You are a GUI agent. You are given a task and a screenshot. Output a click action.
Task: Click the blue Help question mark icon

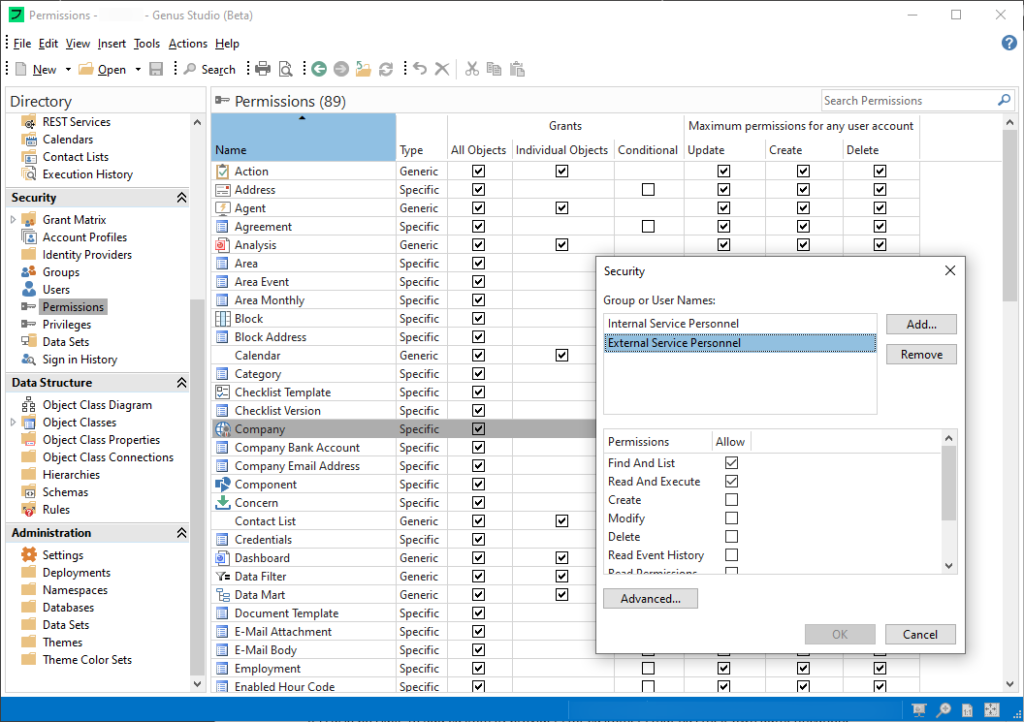tap(1009, 43)
